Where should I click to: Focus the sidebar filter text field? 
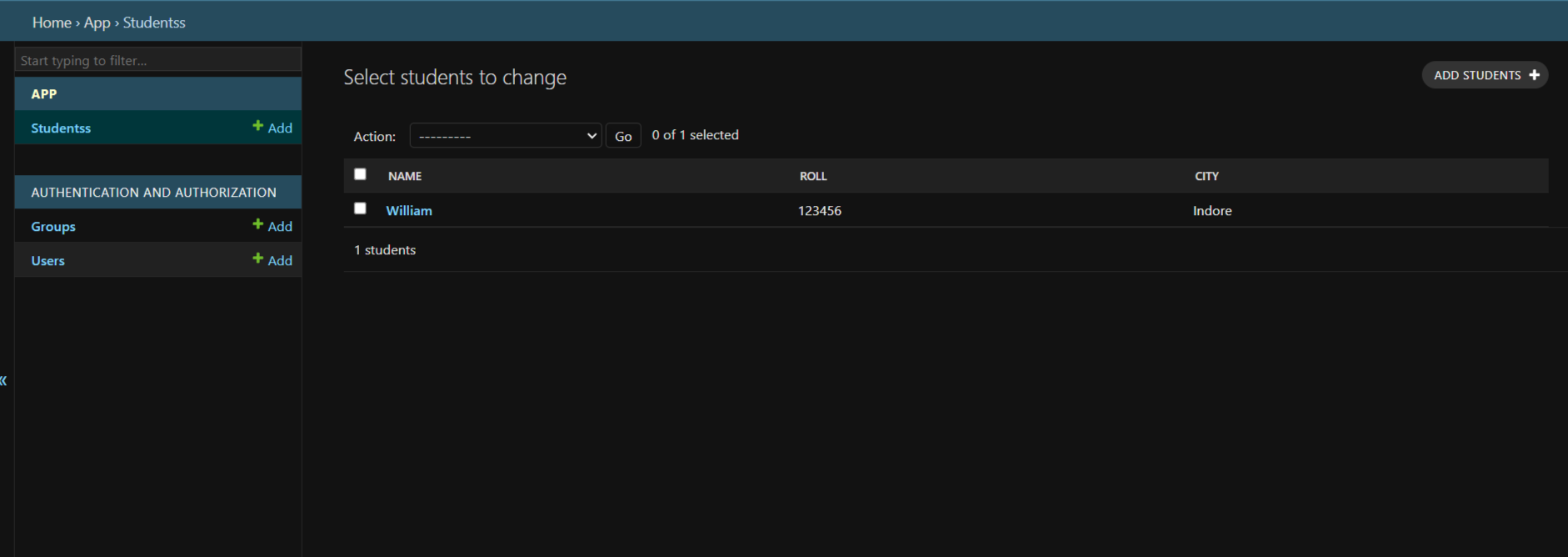158,60
